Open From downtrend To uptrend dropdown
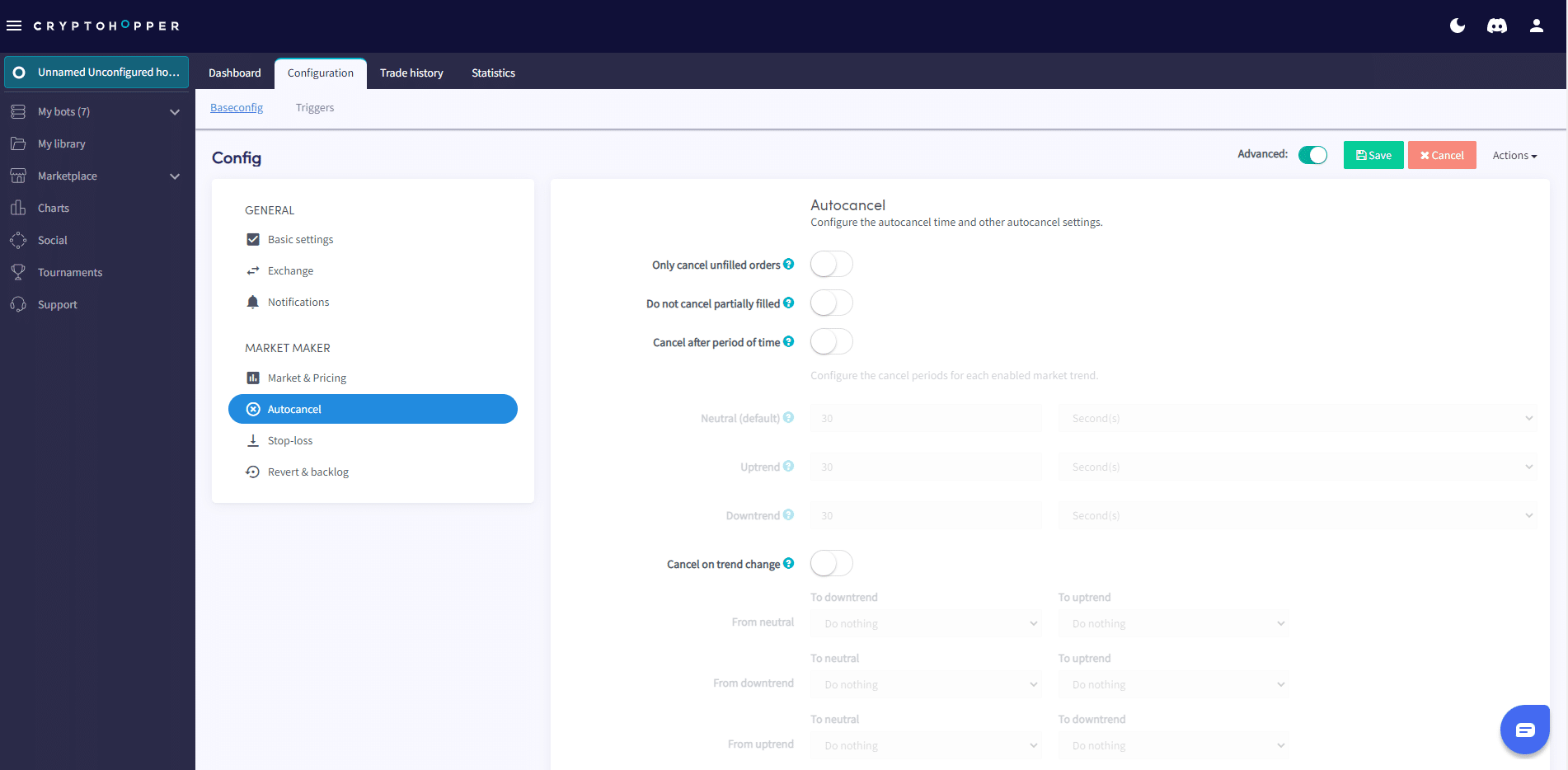Viewport: 1568px width, 770px height. 1174,684
